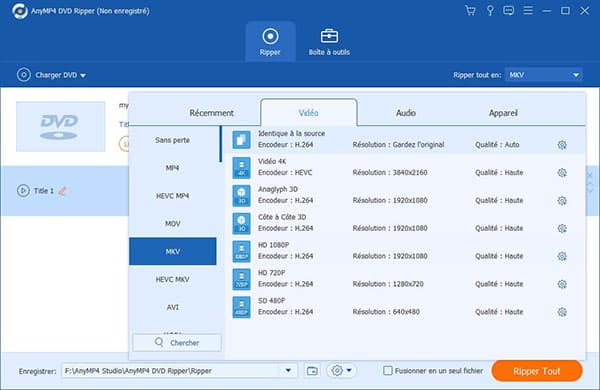This screenshot has height=390, width=600.
Task: Open settings gear for Côte à Côte 3D
Action: (x=562, y=228)
